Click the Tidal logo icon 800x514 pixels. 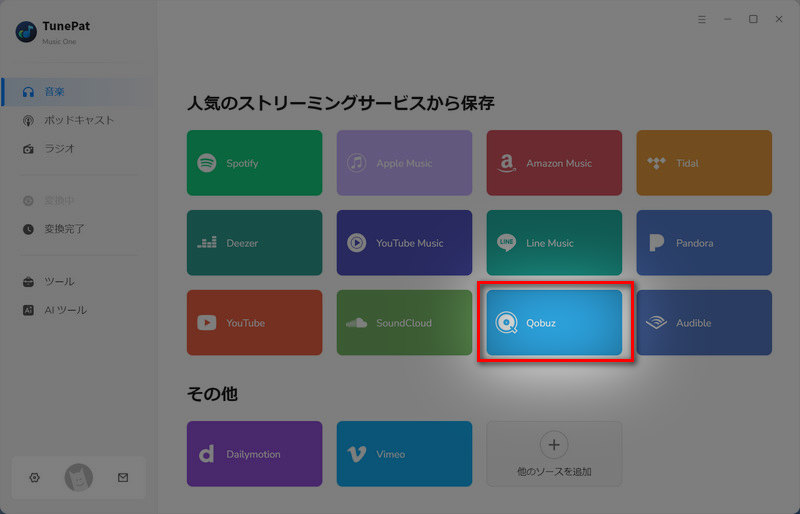[656, 163]
